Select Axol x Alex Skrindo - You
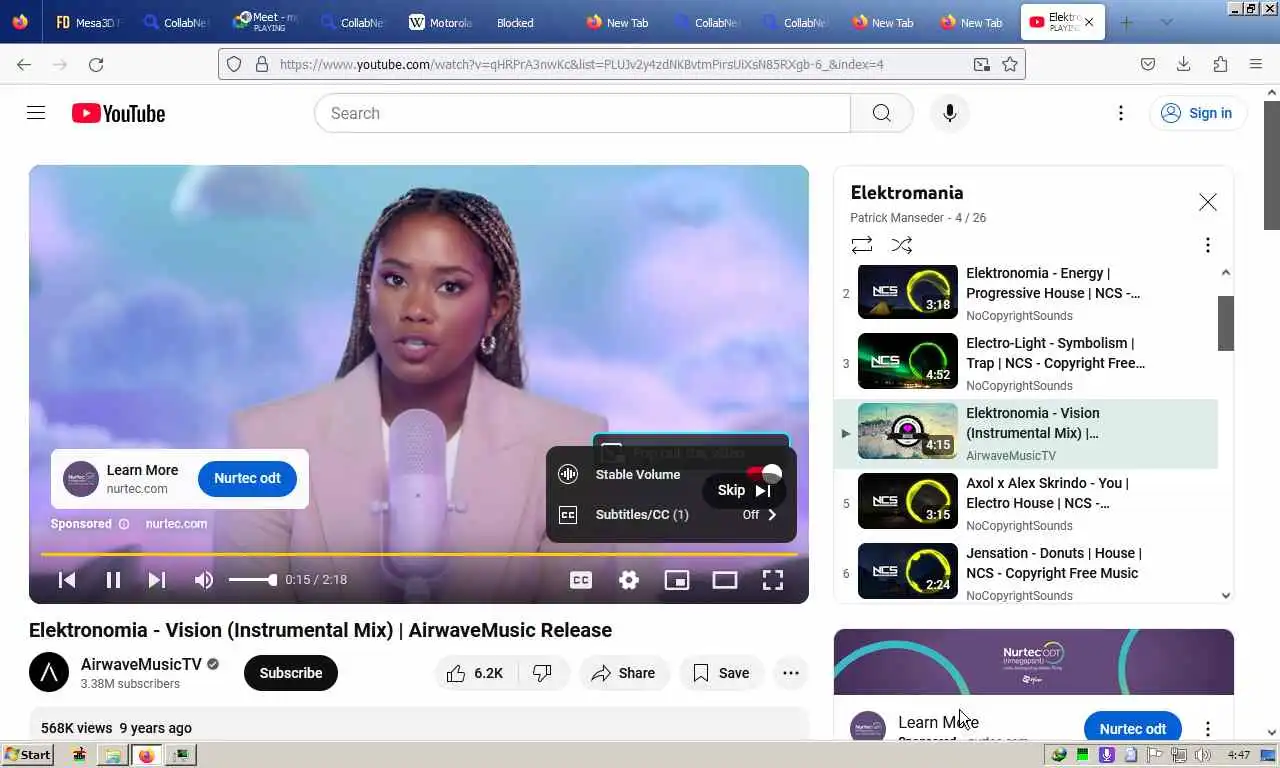 1026,504
